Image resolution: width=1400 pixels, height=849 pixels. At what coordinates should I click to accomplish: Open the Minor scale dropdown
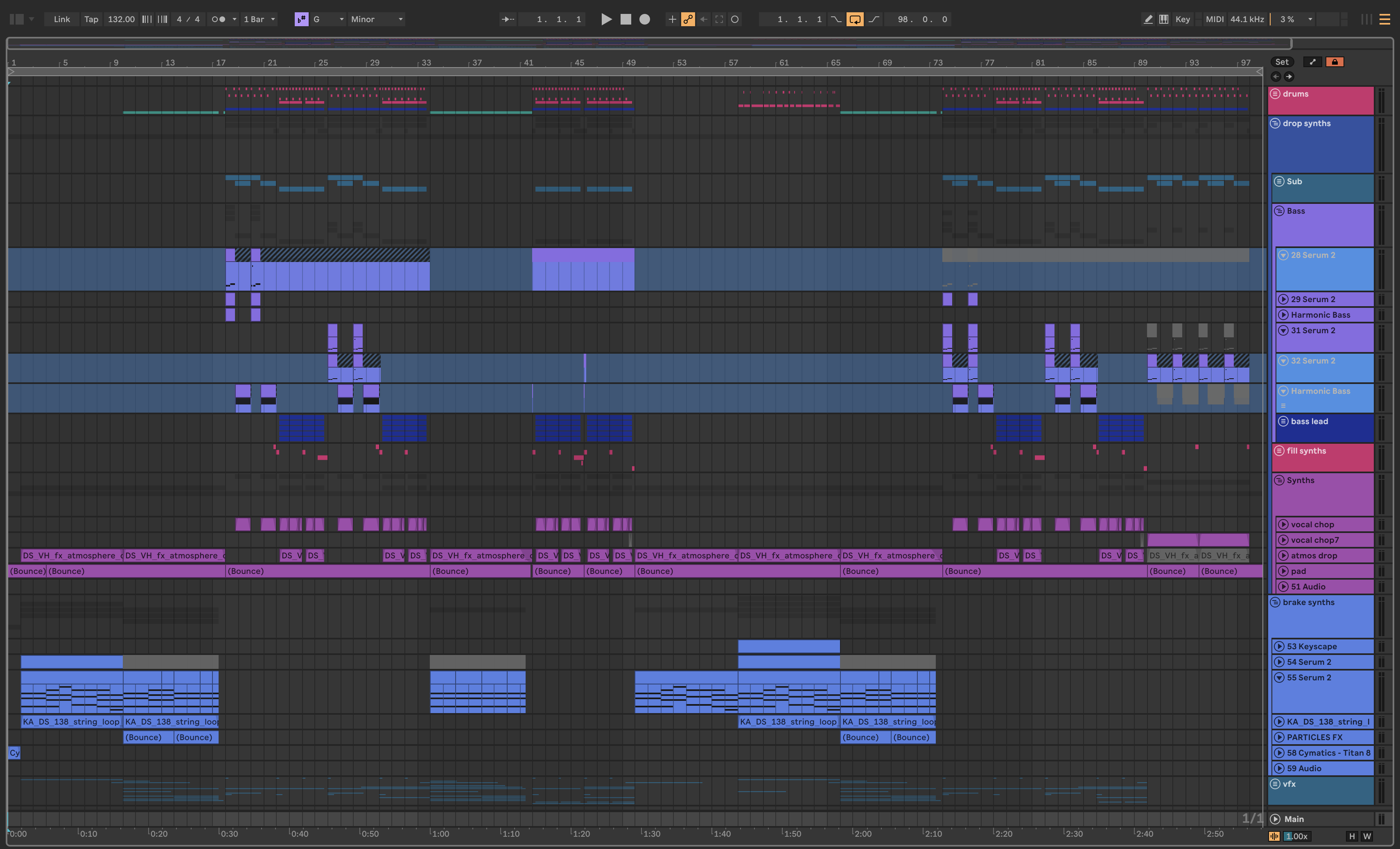[376, 19]
